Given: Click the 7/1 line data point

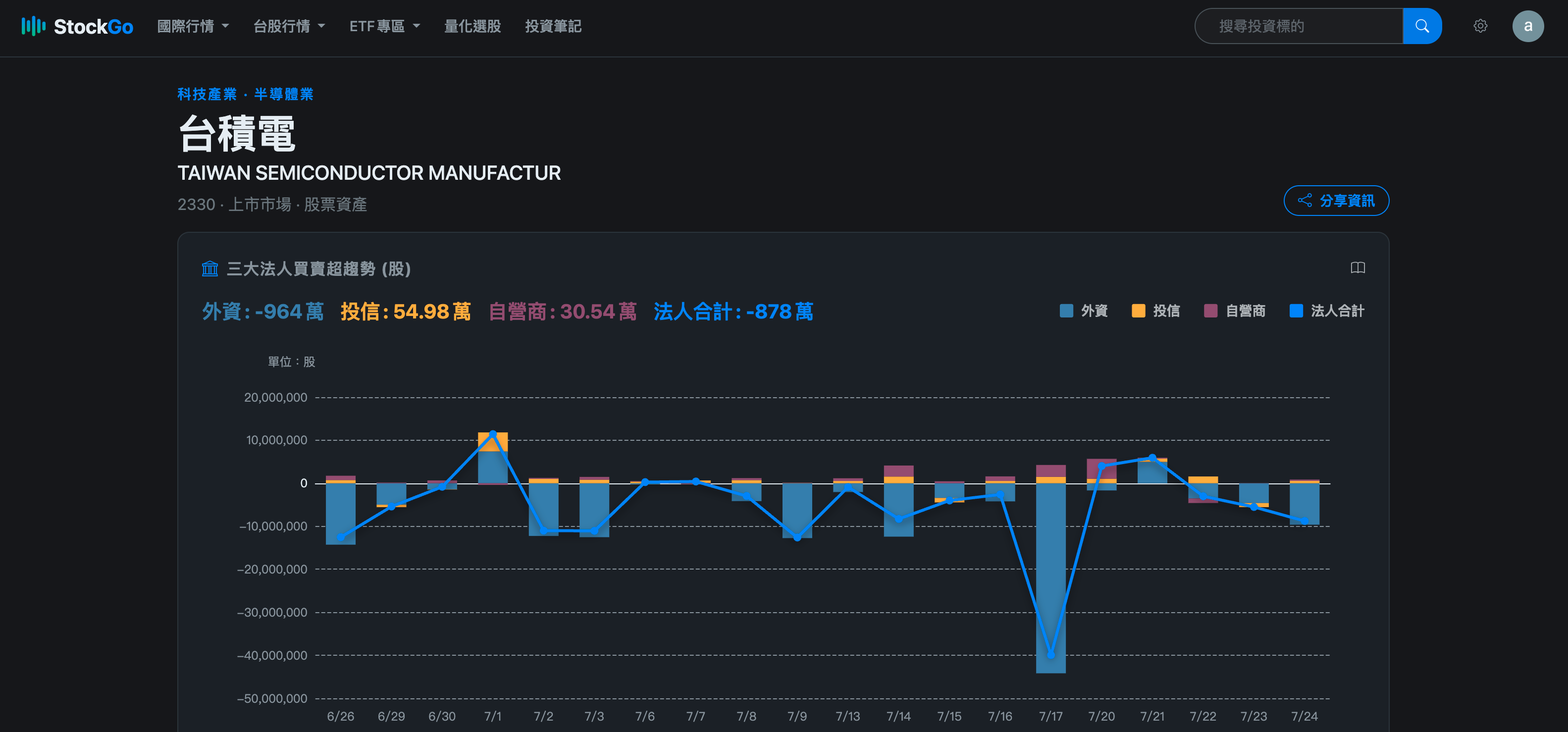Looking at the screenshot, I should [x=493, y=434].
